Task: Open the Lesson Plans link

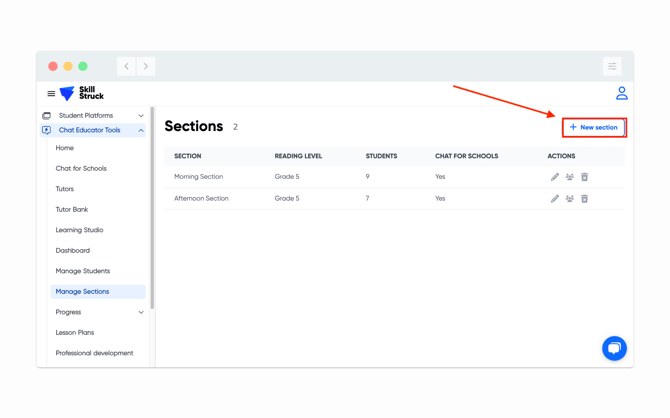Action: [x=75, y=332]
